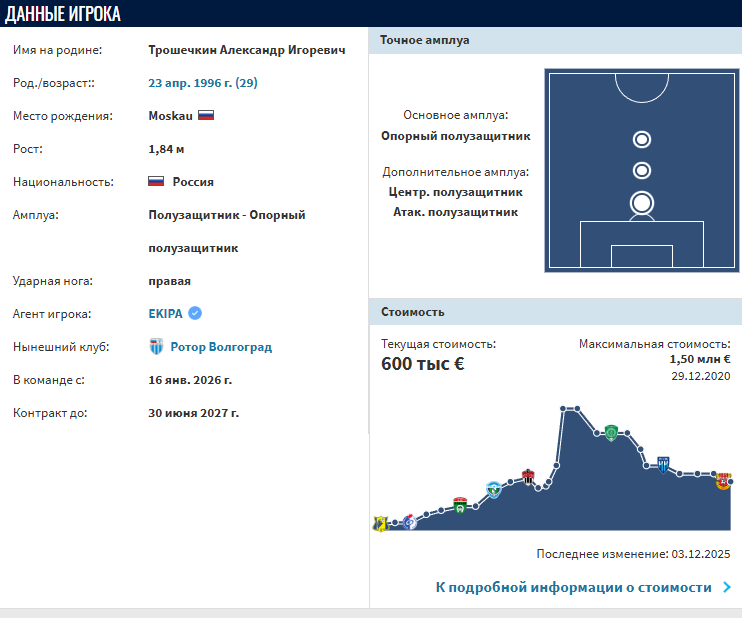Click the topmost position marker on pitch
The width and height of the screenshot is (742, 618).
tap(642, 139)
